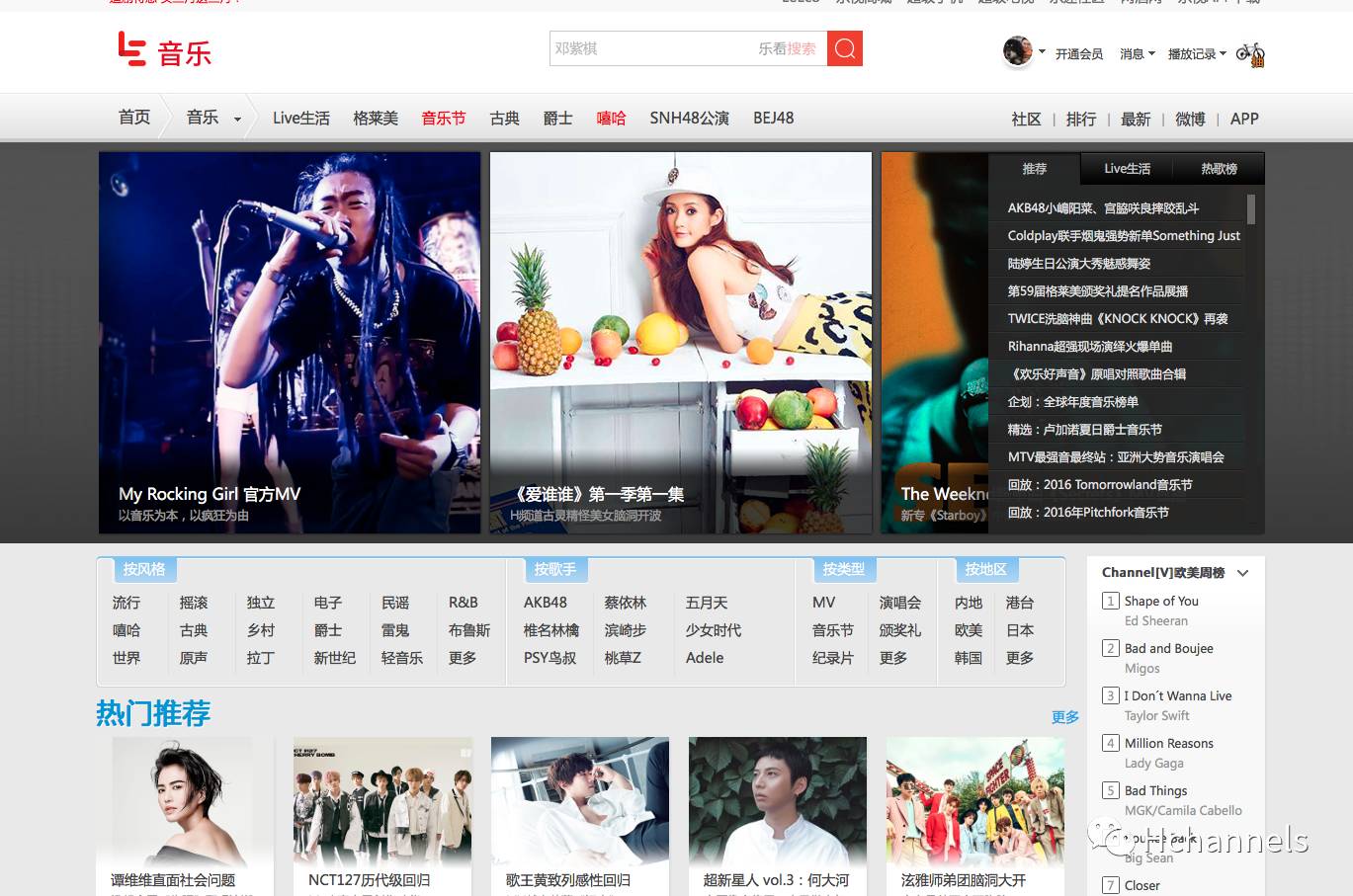1353x896 pixels.
Task: Expand the 音乐 navigation dropdown arrow
Action: pyautogui.click(x=237, y=120)
